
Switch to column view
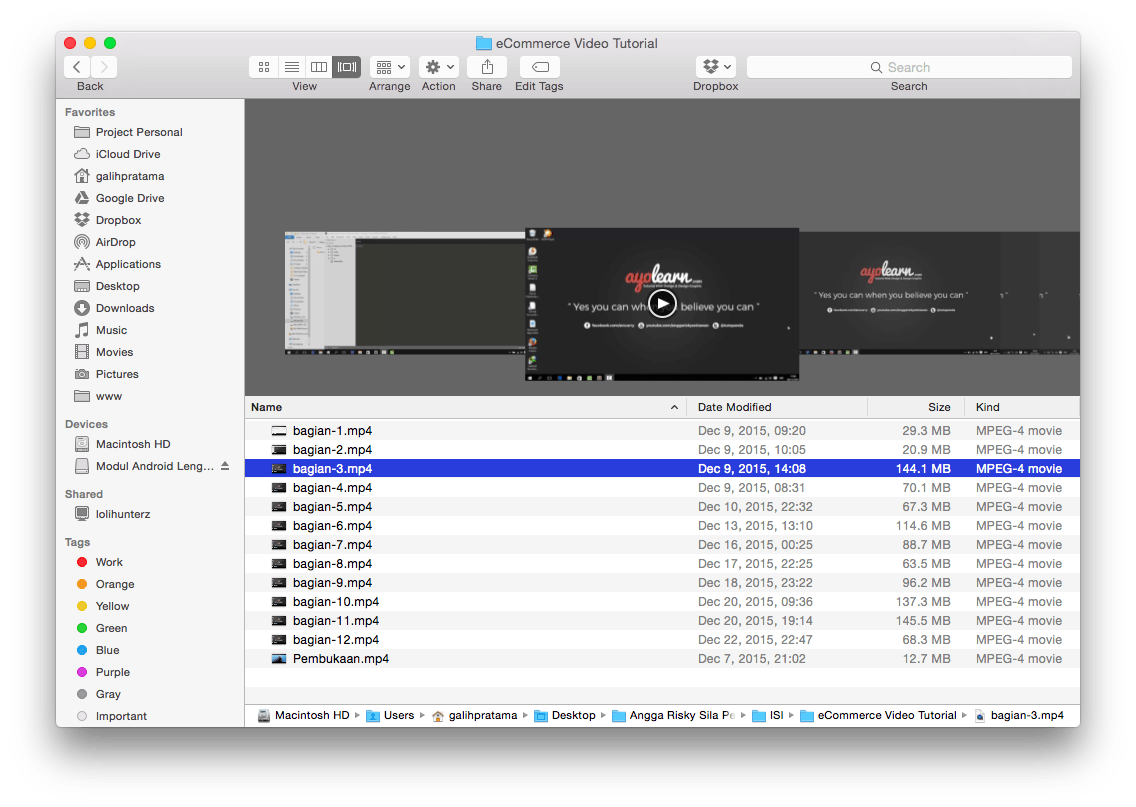coord(319,67)
